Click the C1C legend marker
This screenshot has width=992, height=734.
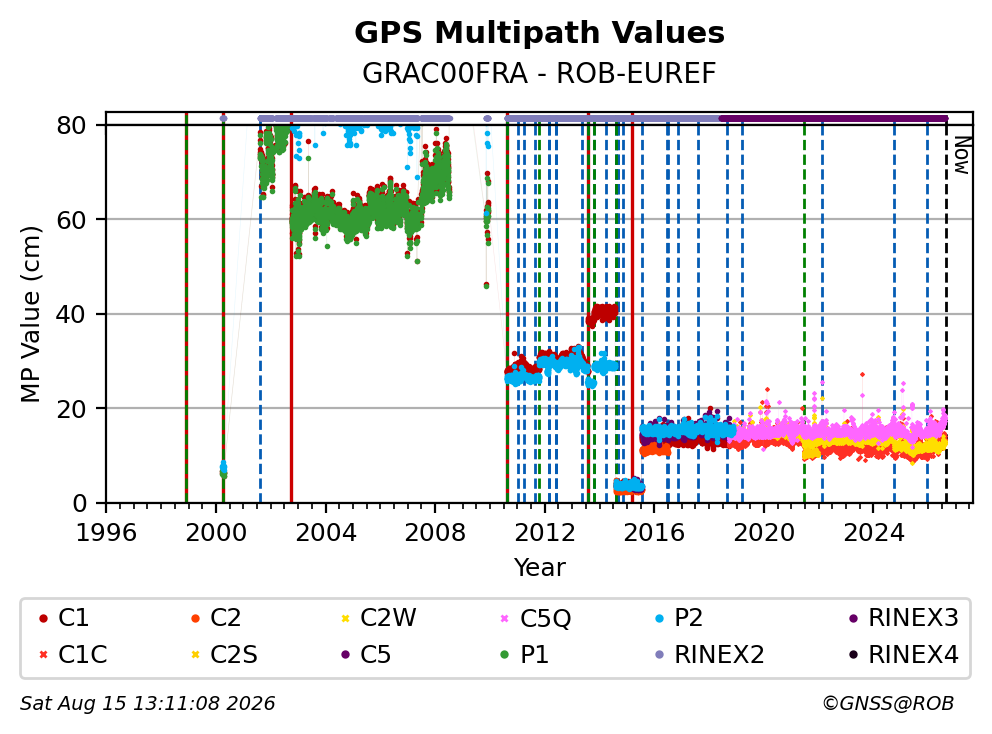pyautogui.click(x=43, y=654)
